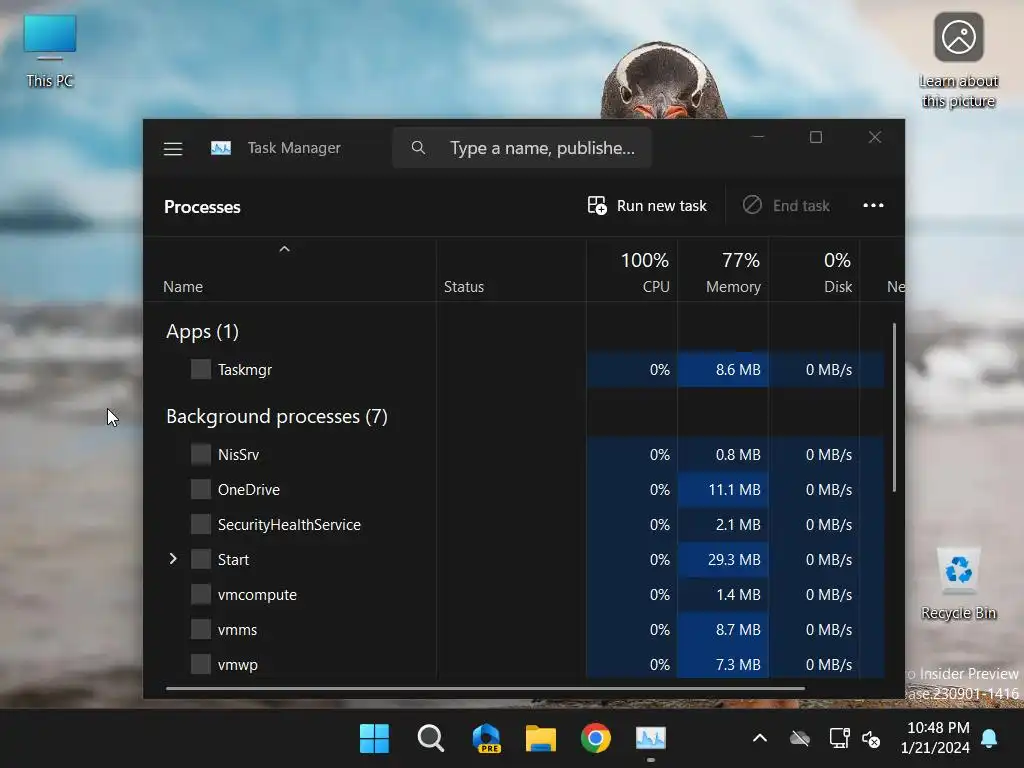Image resolution: width=1024 pixels, height=768 pixels.
Task: Select the NisSrv process name
Action: [x=238, y=455]
